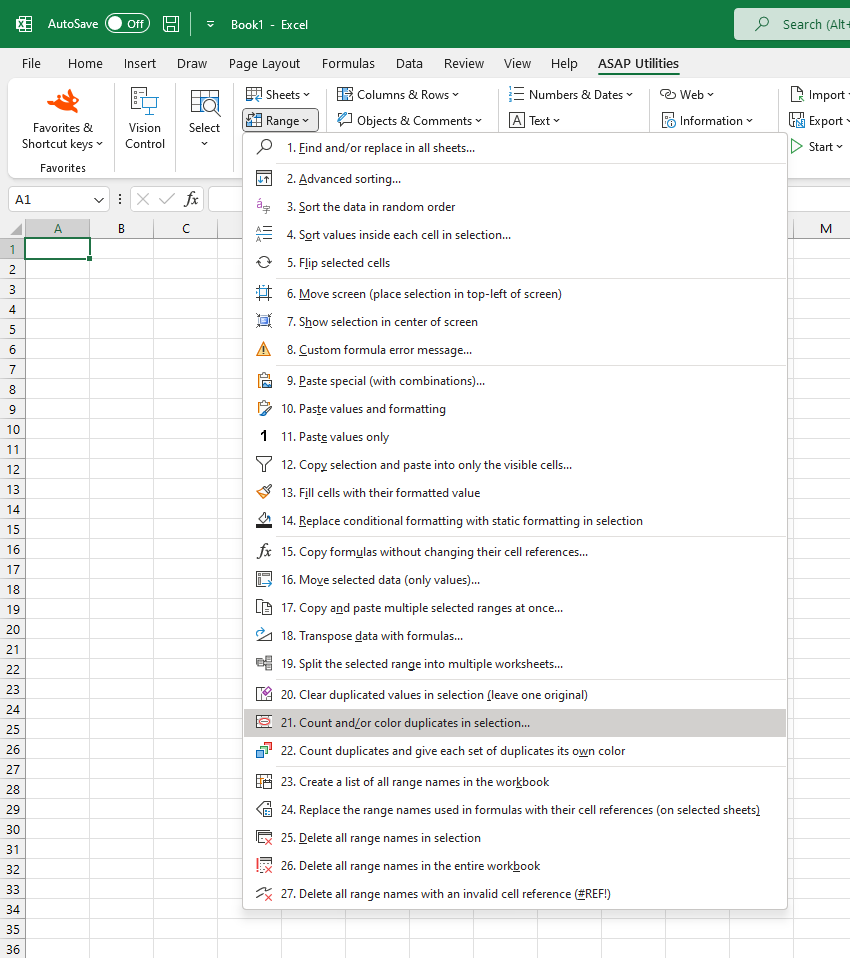Open the Export menu button
The height and width of the screenshot is (958, 850).
[x=819, y=120]
